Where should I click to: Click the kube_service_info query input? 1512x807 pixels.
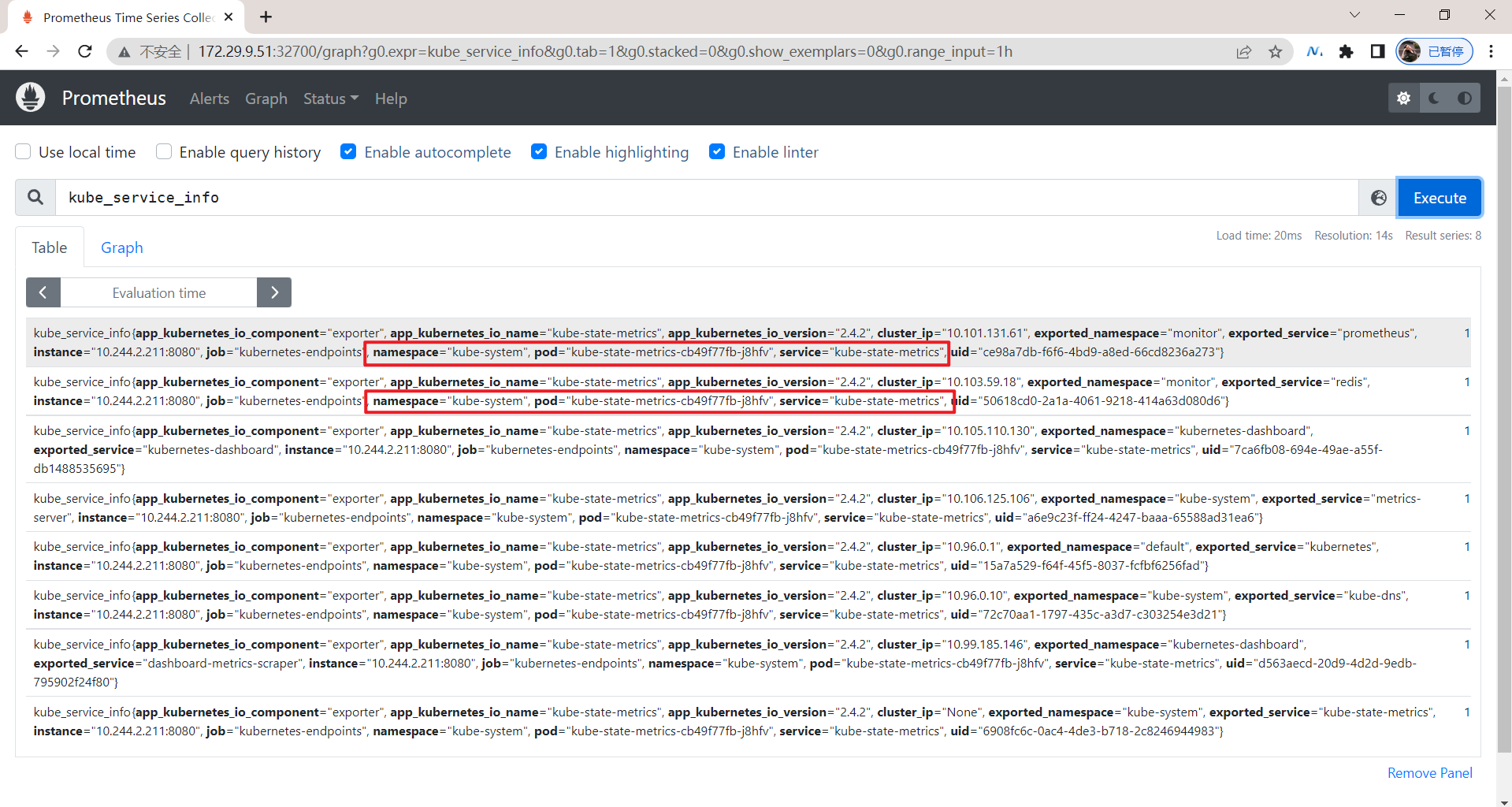pos(707,198)
